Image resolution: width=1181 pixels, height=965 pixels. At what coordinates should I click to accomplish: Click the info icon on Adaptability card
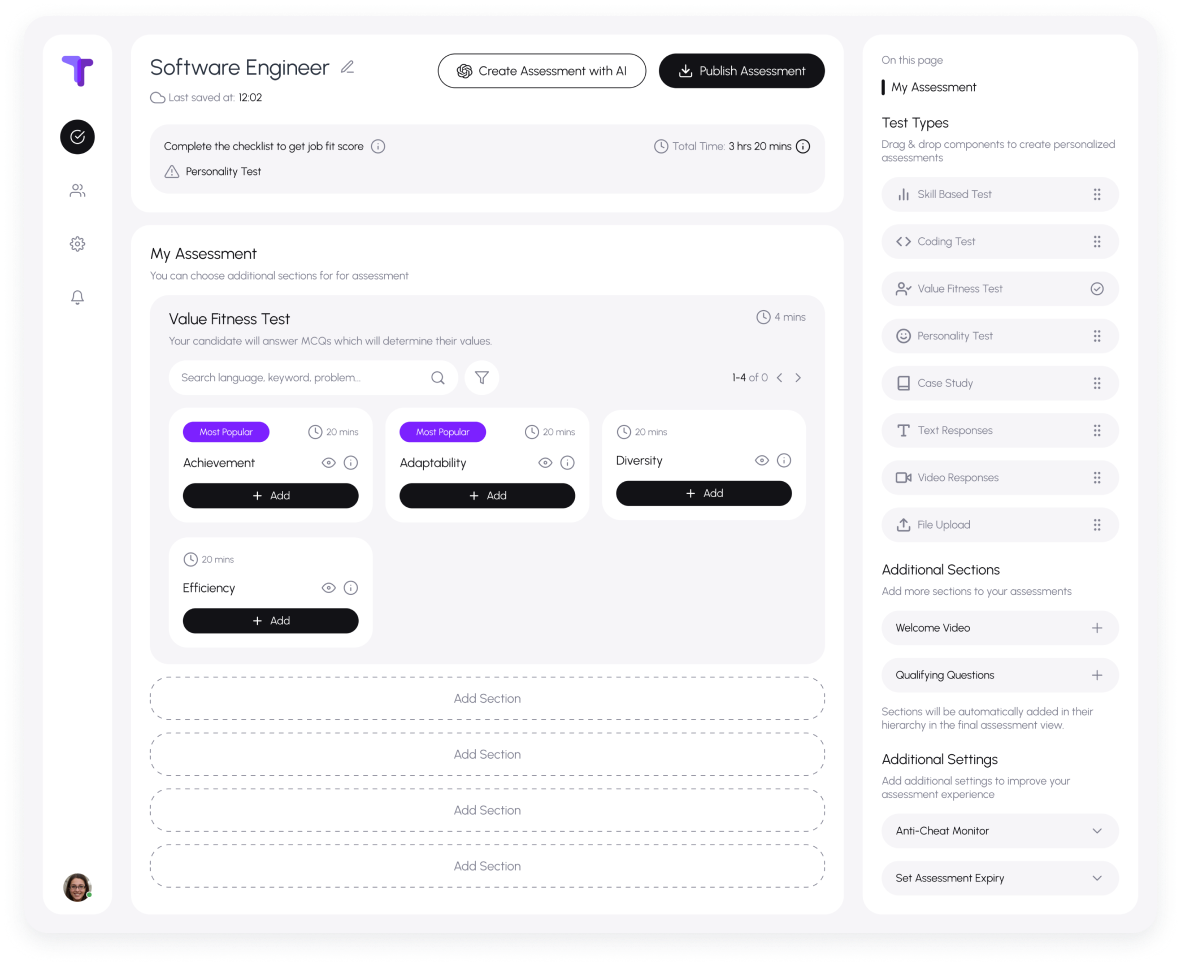pos(567,463)
